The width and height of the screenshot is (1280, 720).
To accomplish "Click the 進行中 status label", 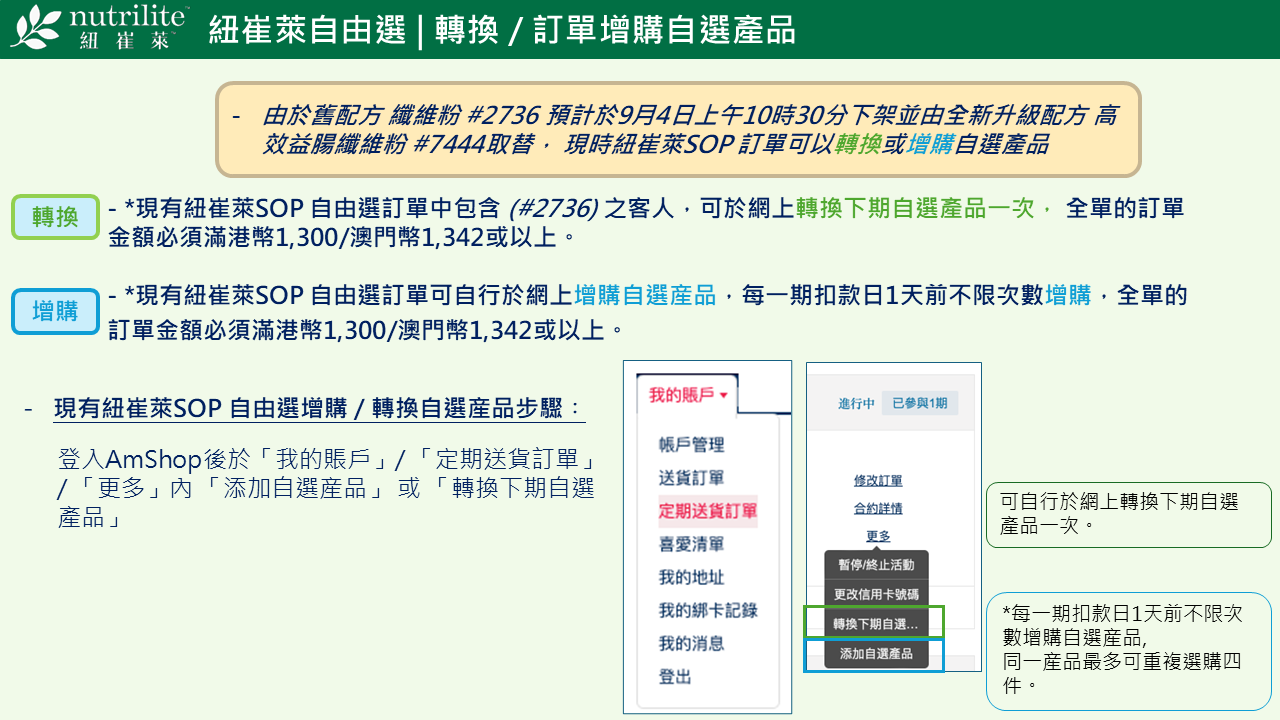I will pos(857,404).
